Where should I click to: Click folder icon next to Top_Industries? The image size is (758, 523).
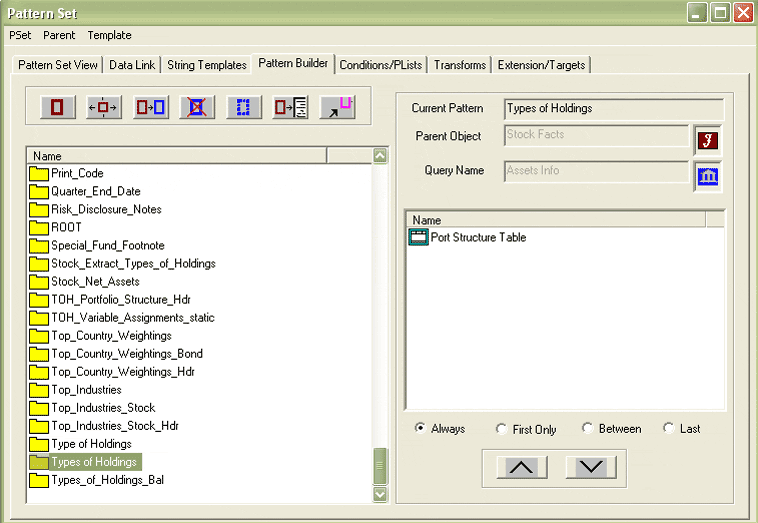click(x=39, y=390)
